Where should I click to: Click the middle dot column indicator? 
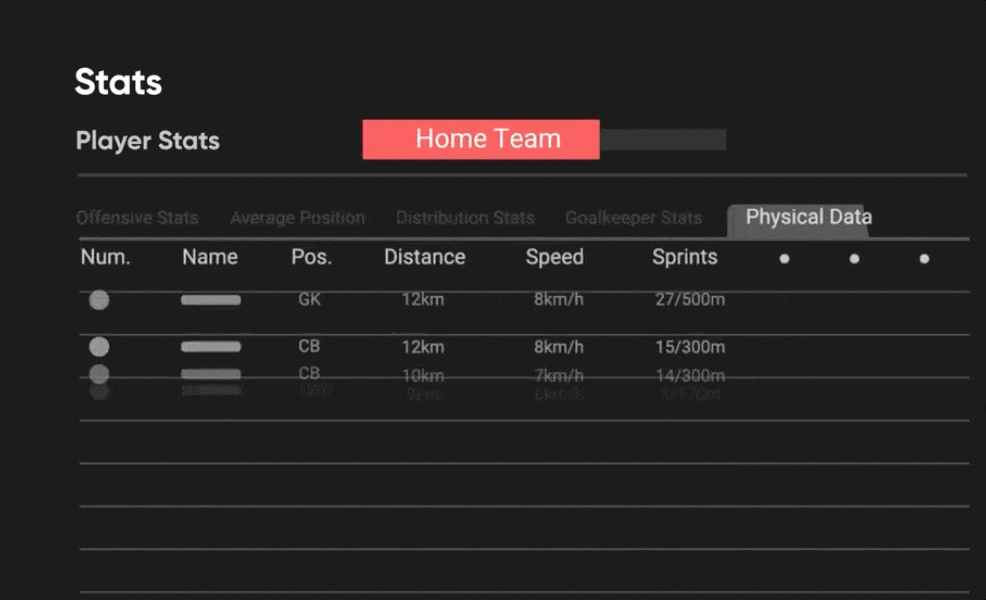[854, 258]
